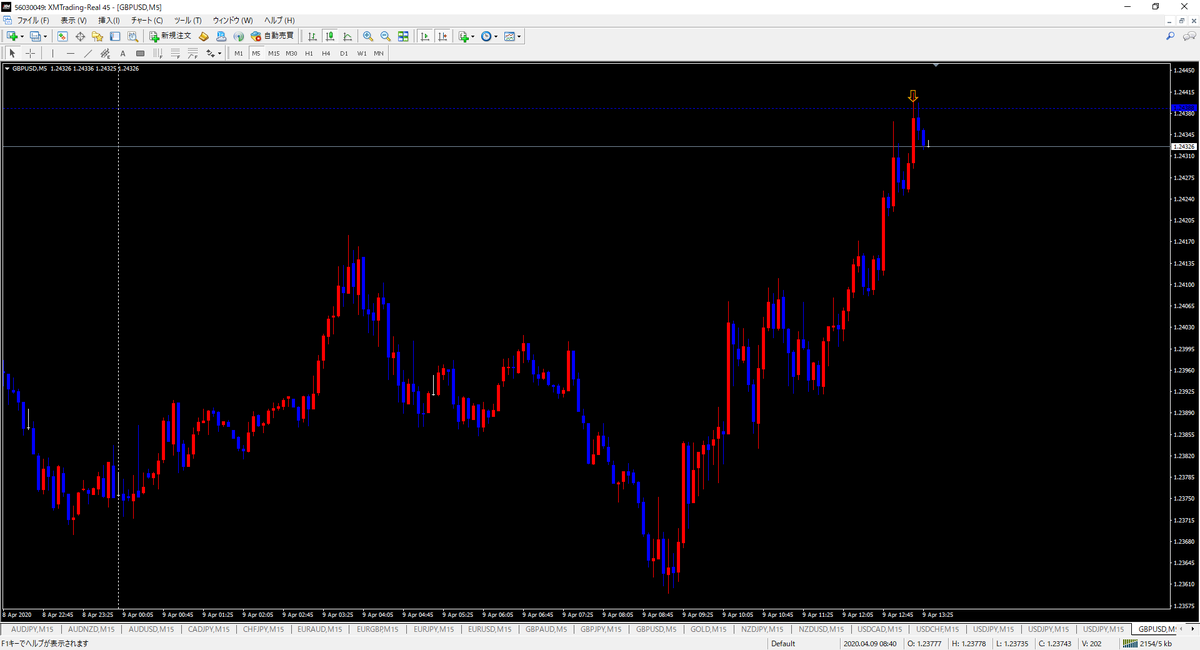Open the ファイル(F) menu
Screen dimensions: 1200x650
(x=33, y=20)
